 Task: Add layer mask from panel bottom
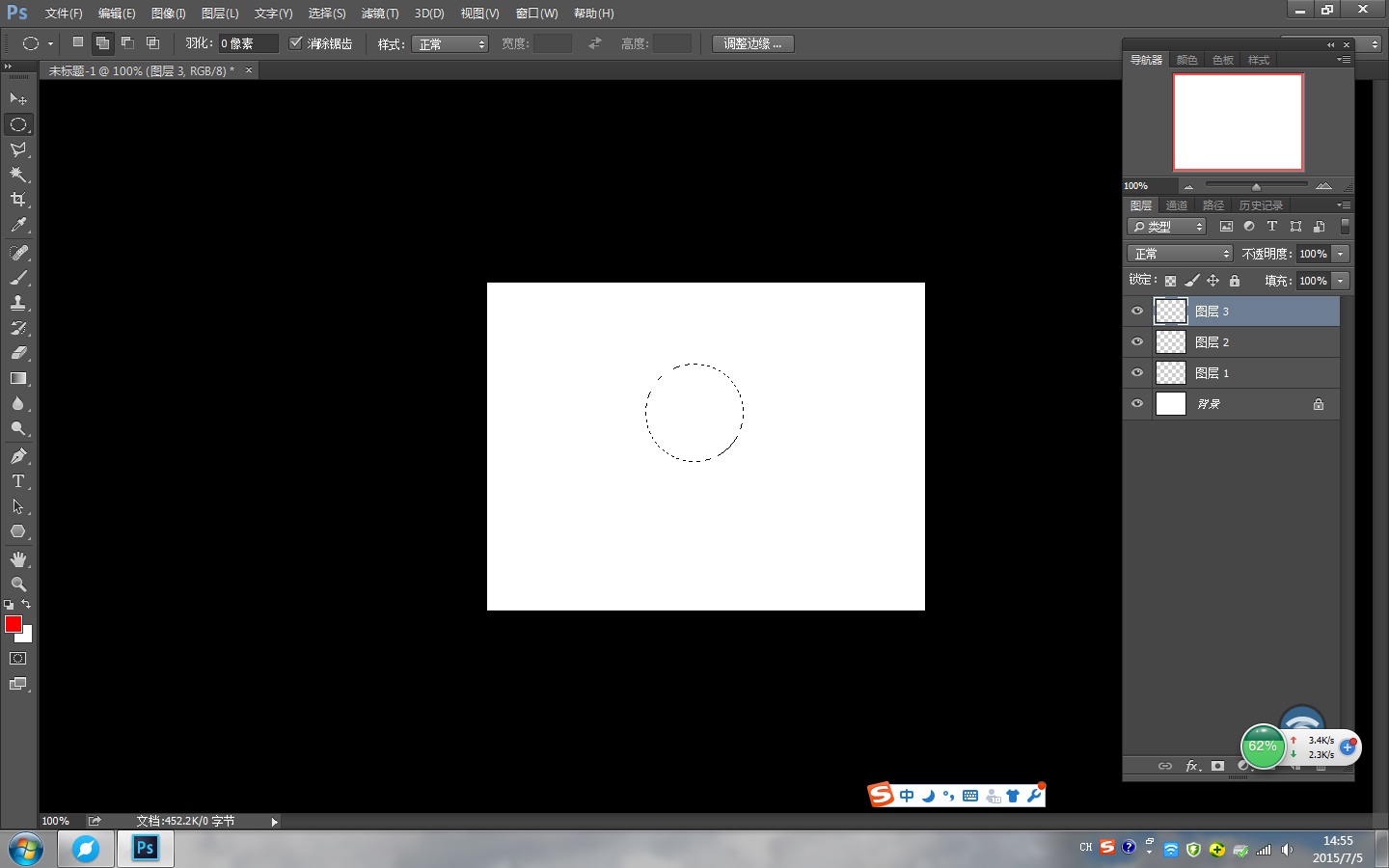(1217, 766)
